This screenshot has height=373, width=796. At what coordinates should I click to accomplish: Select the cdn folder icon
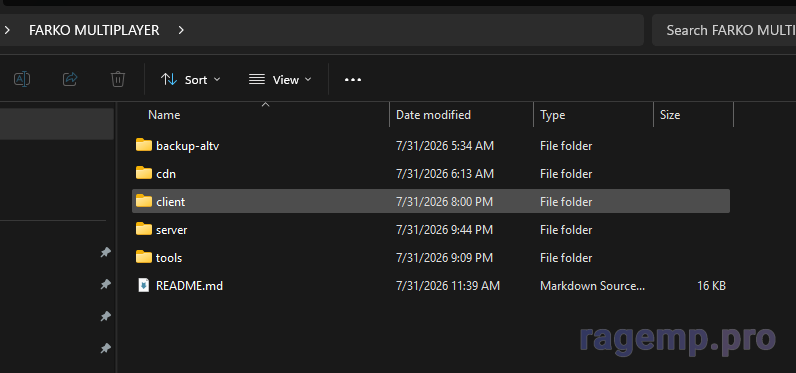point(144,173)
